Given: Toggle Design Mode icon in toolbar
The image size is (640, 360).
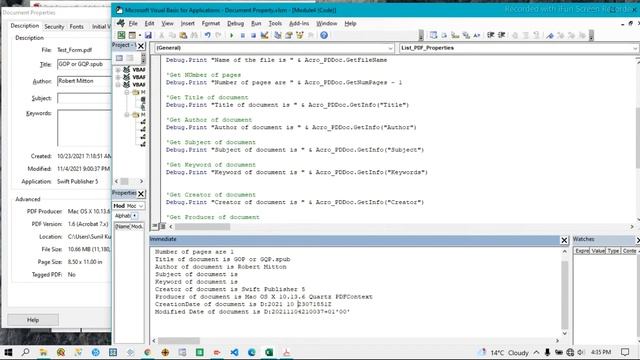Looking at the screenshot, I should 264,36.
